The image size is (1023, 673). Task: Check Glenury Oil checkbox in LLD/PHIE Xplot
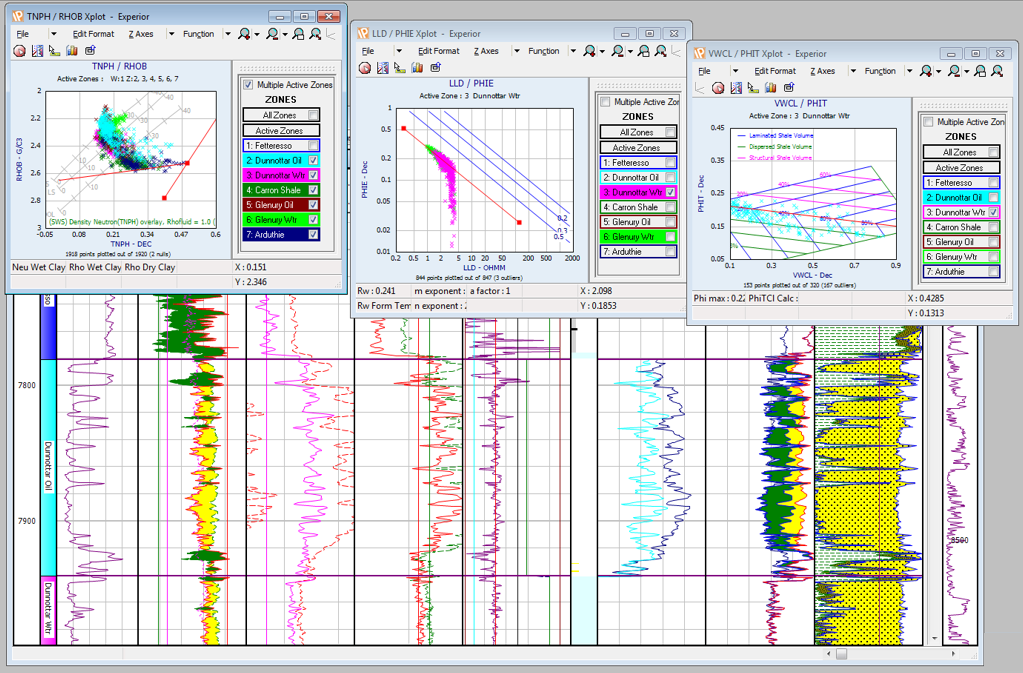(x=670, y=222)
